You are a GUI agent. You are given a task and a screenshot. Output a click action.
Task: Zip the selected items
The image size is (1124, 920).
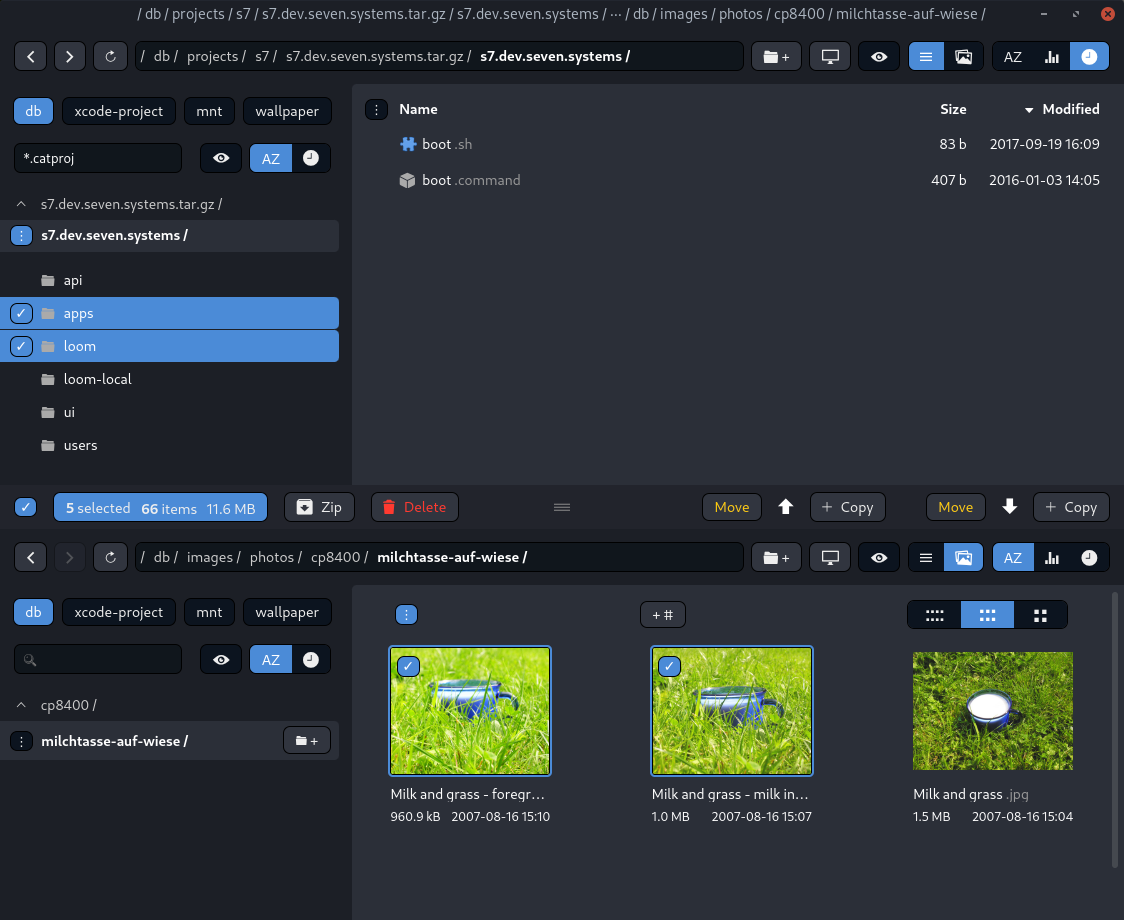click(320, 507)
